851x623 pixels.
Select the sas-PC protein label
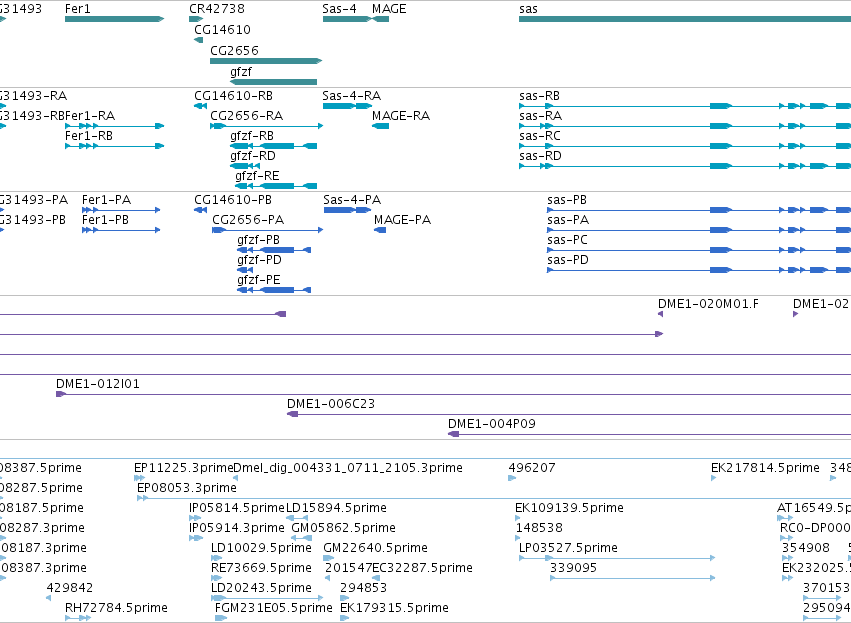[568, 240]
